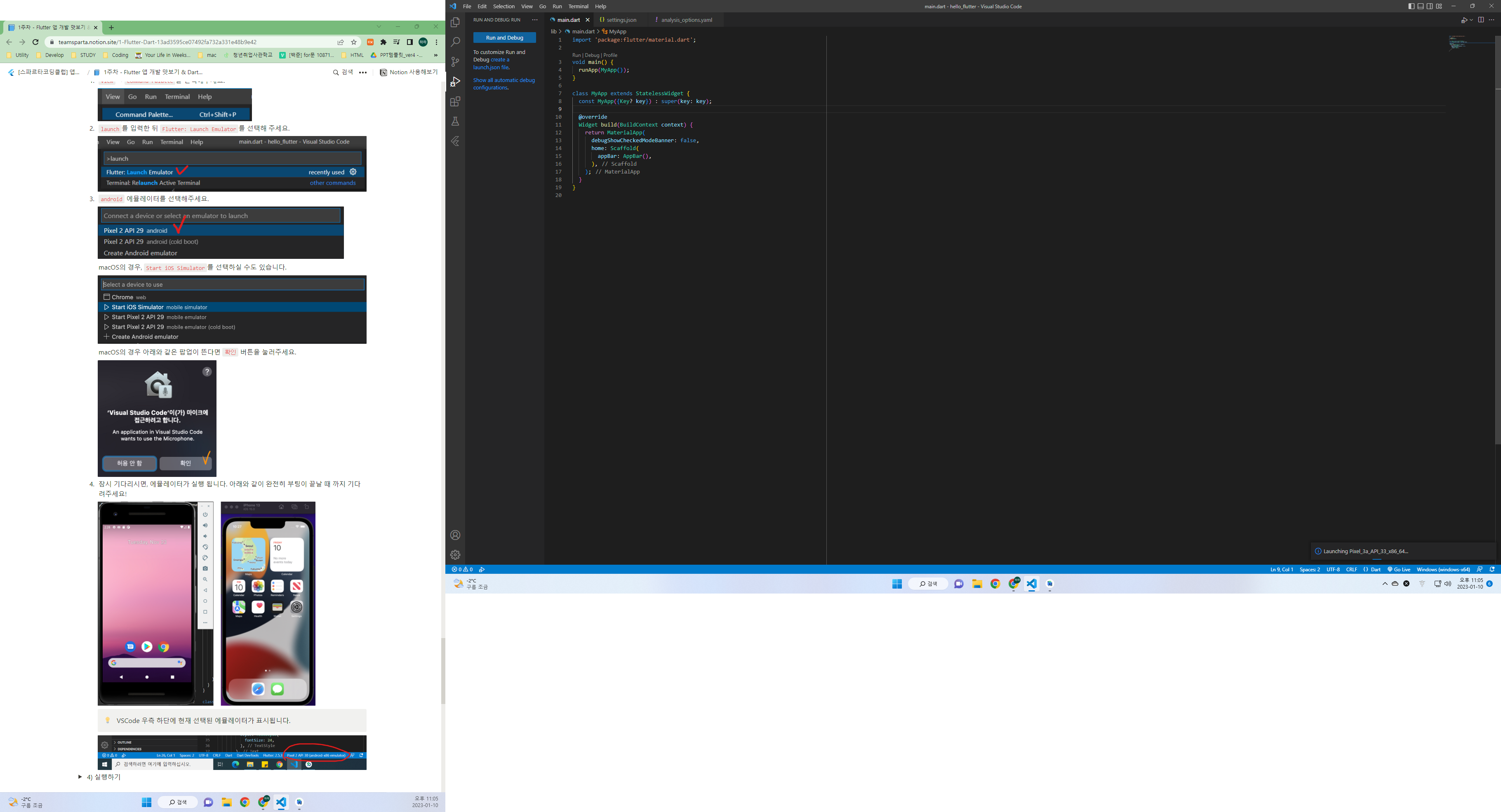Open the 'Develop' bookmark folder
This screenshot has width=1501, height=812.
pyautogui.click(x=51, y=55)
